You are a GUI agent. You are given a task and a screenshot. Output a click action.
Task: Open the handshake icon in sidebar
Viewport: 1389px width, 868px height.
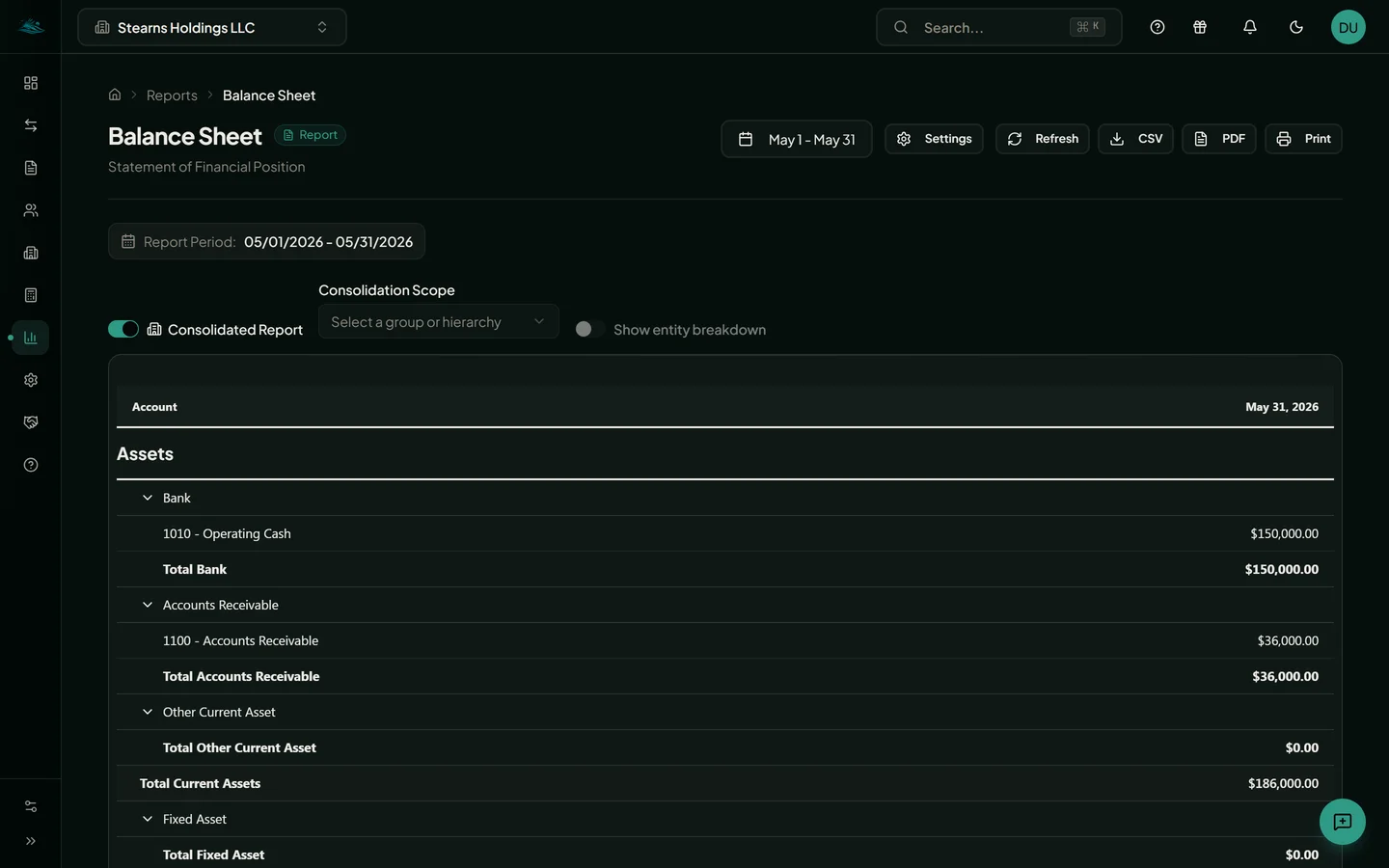[31, 422]
